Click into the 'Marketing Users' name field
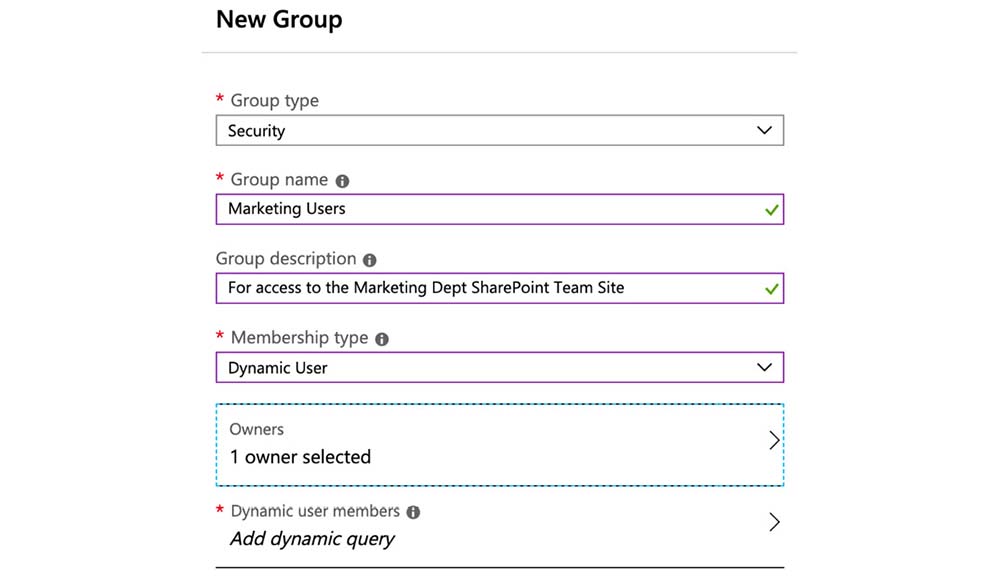The height and width of the screenshot is (582, 1000). pyautogui.click(x=287, y=209)
